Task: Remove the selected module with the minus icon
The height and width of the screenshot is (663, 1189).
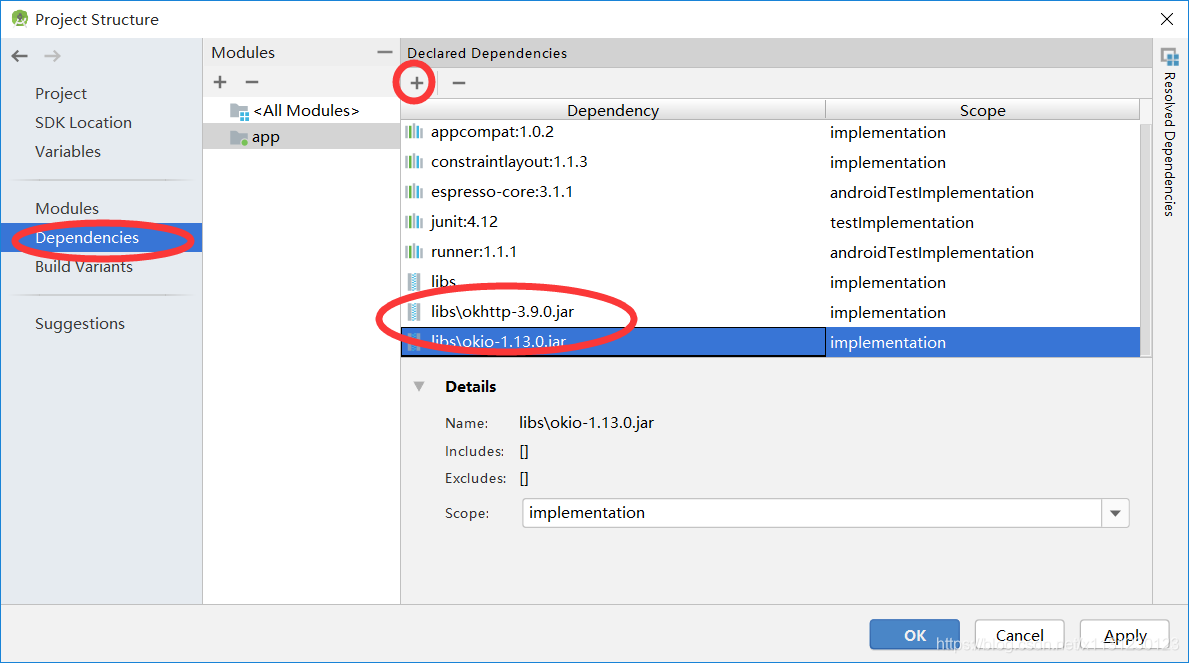Action: 252,82
